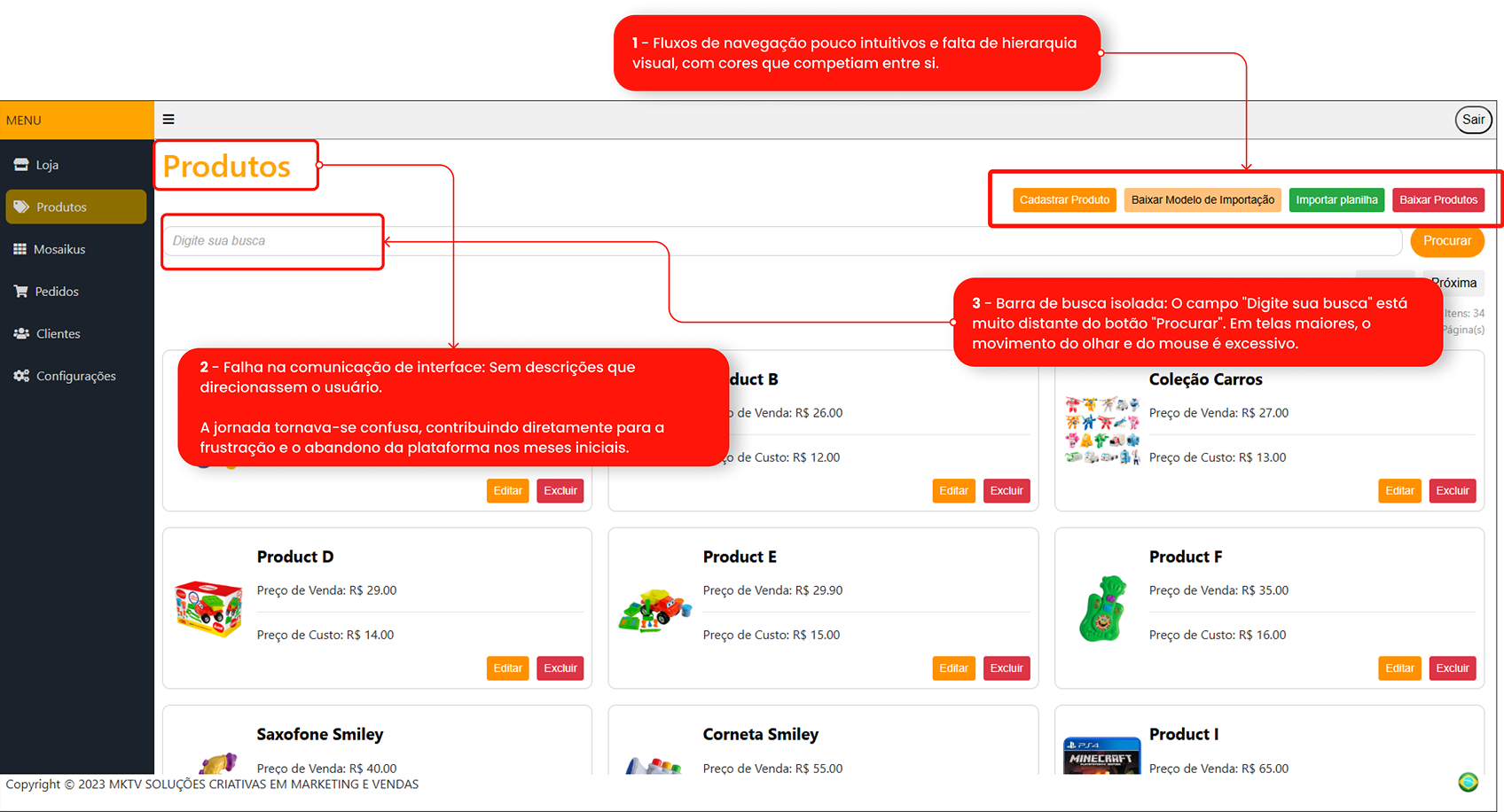Click the Cadastrar Produto button
Viewport: 1504px width, 812px height.
[1064, 199]
